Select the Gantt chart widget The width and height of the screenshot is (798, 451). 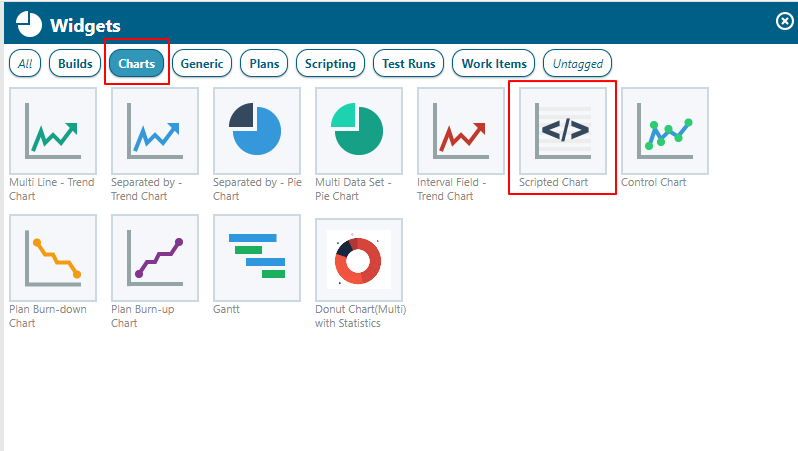[257, 257]
